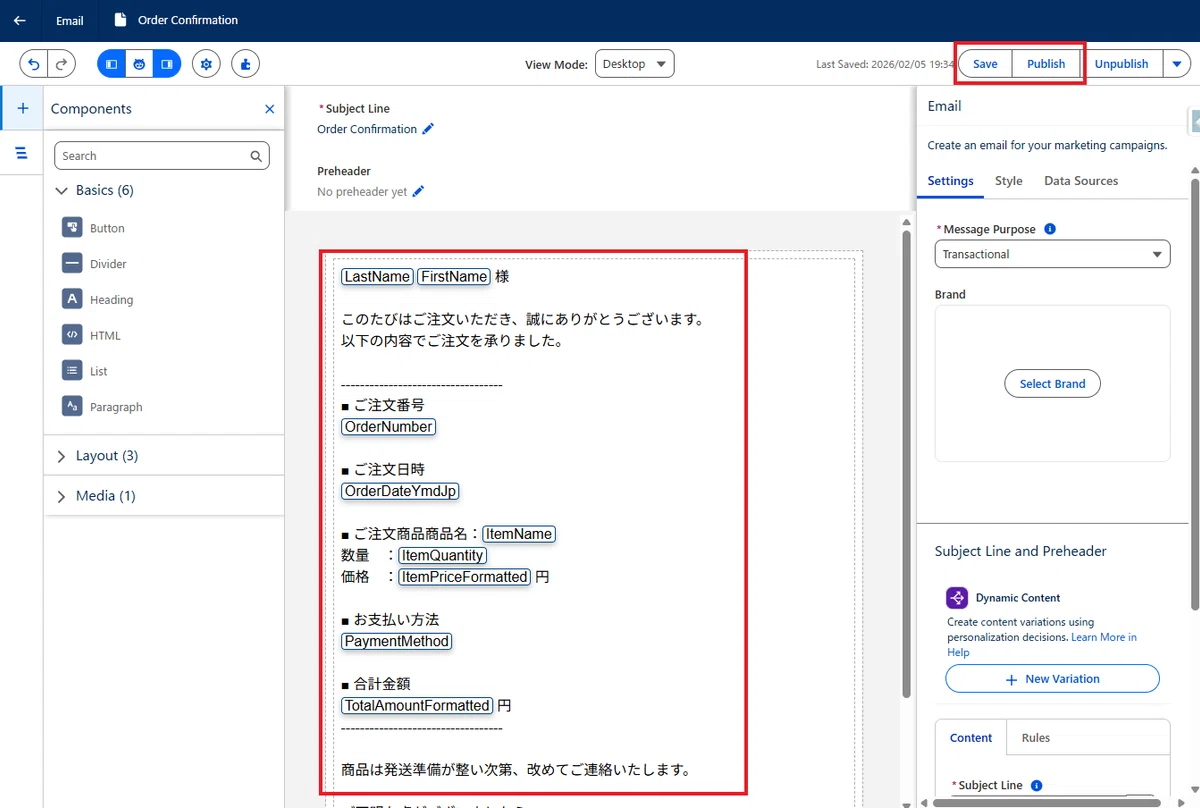Image resolution: width=1200 pixels, height=808 pixels.
Task: Edit the Preheader with pencil icon
Action: pos(418,191)
